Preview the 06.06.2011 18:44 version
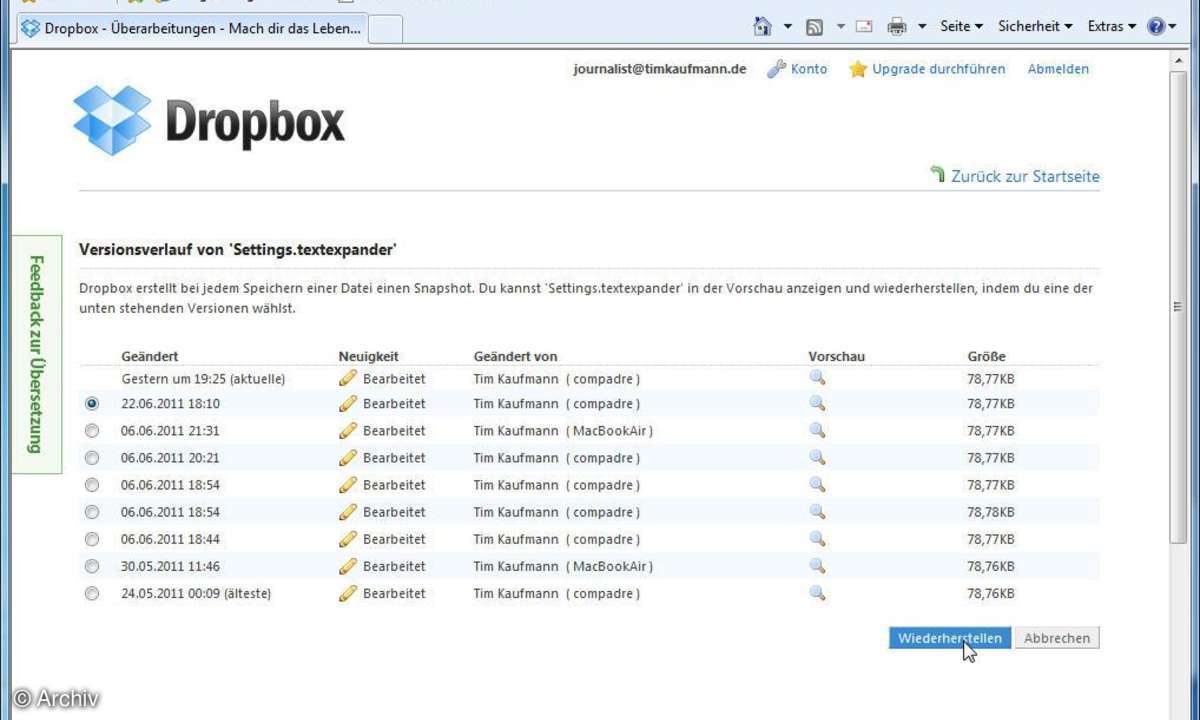 coord(817,539)
